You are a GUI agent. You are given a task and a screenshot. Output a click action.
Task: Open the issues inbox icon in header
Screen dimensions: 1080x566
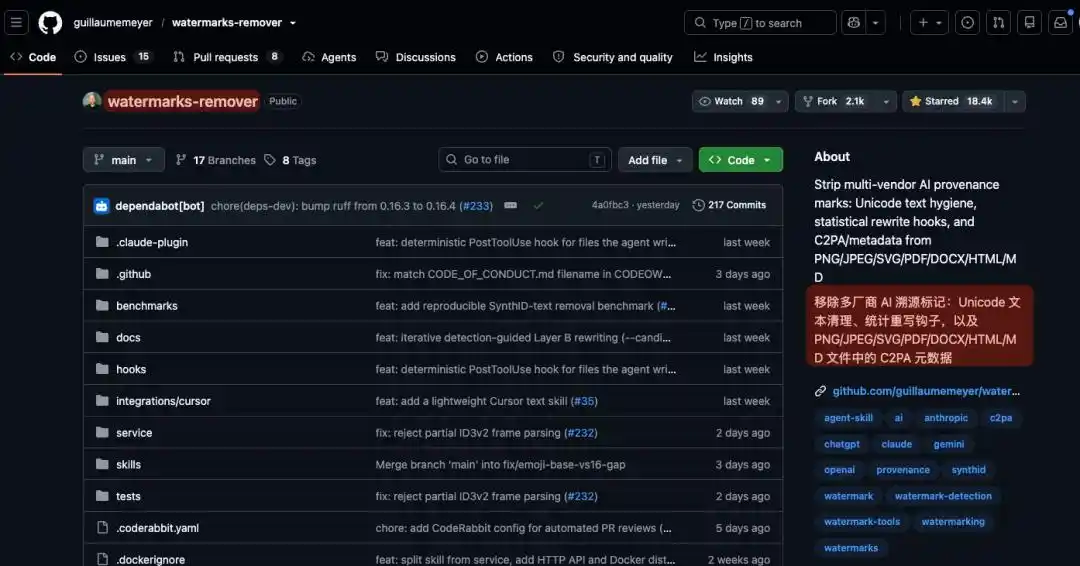coord(968,23)
